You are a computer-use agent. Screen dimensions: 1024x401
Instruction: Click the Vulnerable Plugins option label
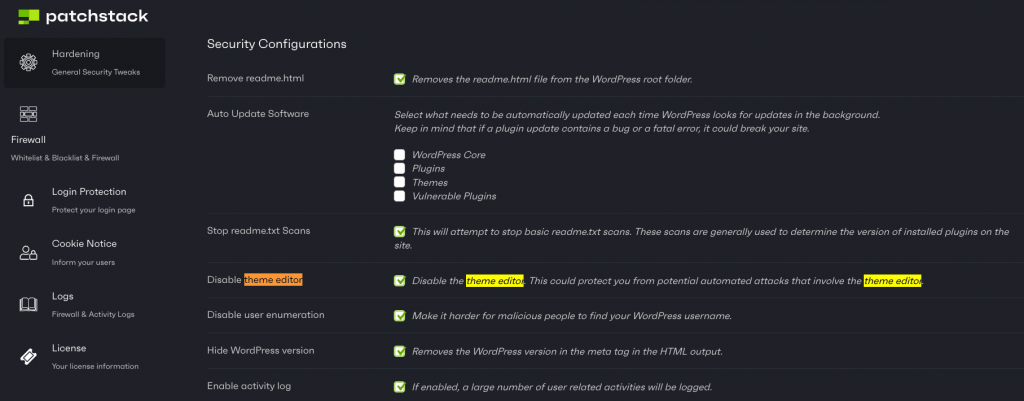point(454,197)
